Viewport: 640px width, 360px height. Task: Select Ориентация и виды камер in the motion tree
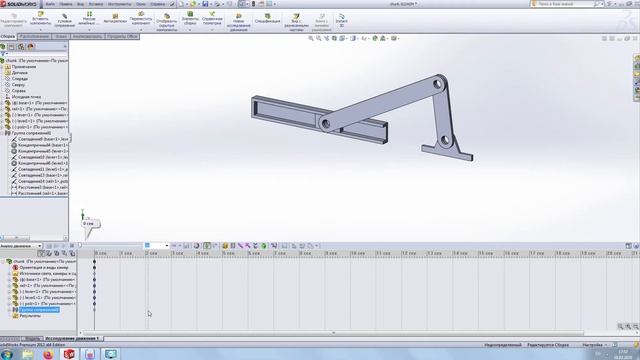click(44, 268)
